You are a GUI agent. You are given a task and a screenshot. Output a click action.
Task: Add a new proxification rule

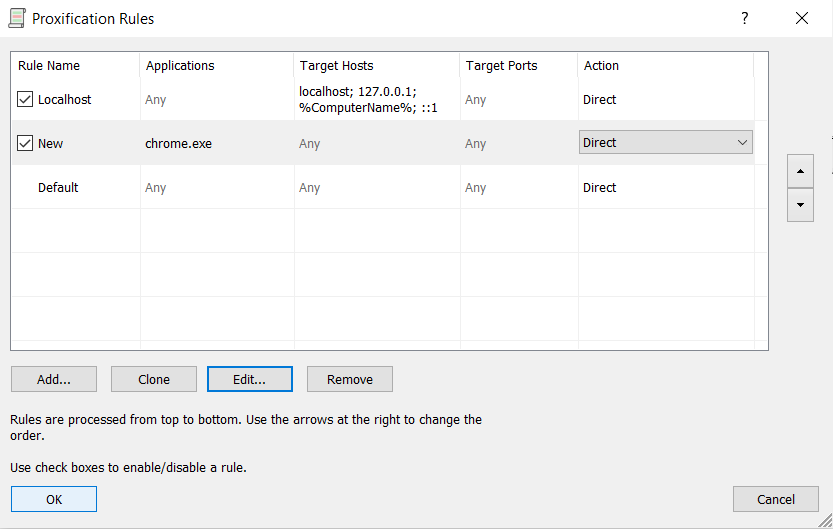click(54, 379)
